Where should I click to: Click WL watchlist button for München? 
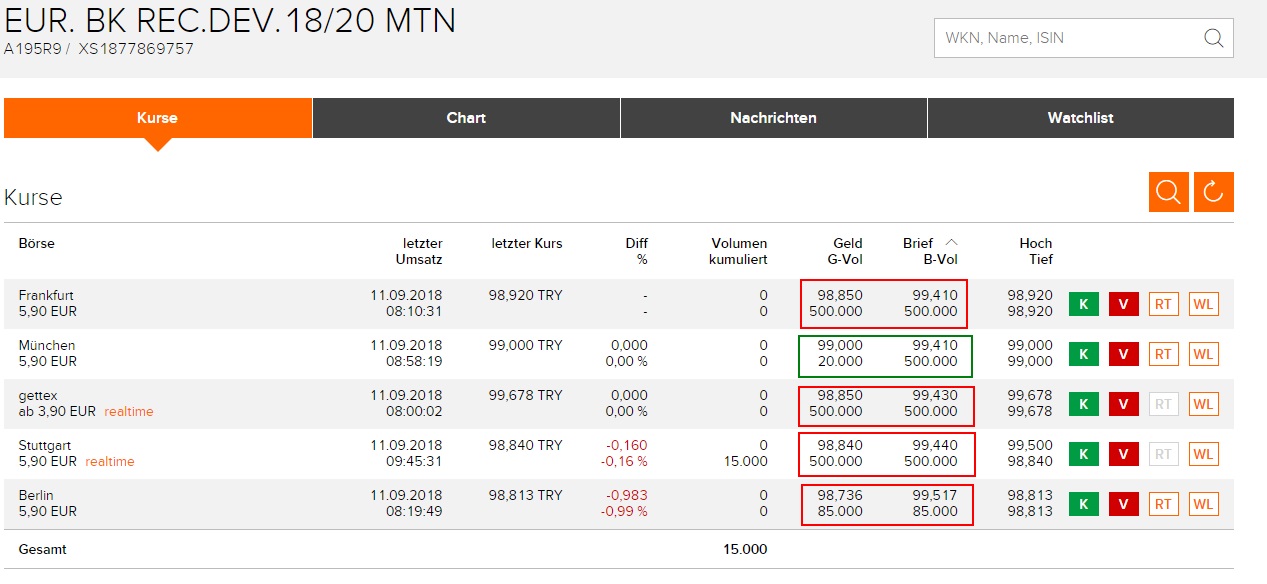(x=1203, y=354)
